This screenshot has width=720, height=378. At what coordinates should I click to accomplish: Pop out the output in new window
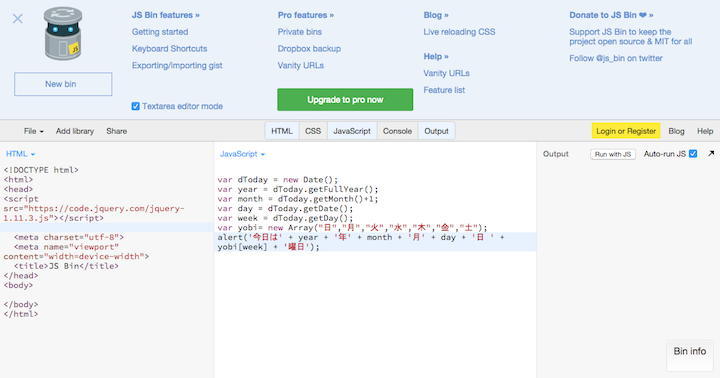click(x=711, y=153)
